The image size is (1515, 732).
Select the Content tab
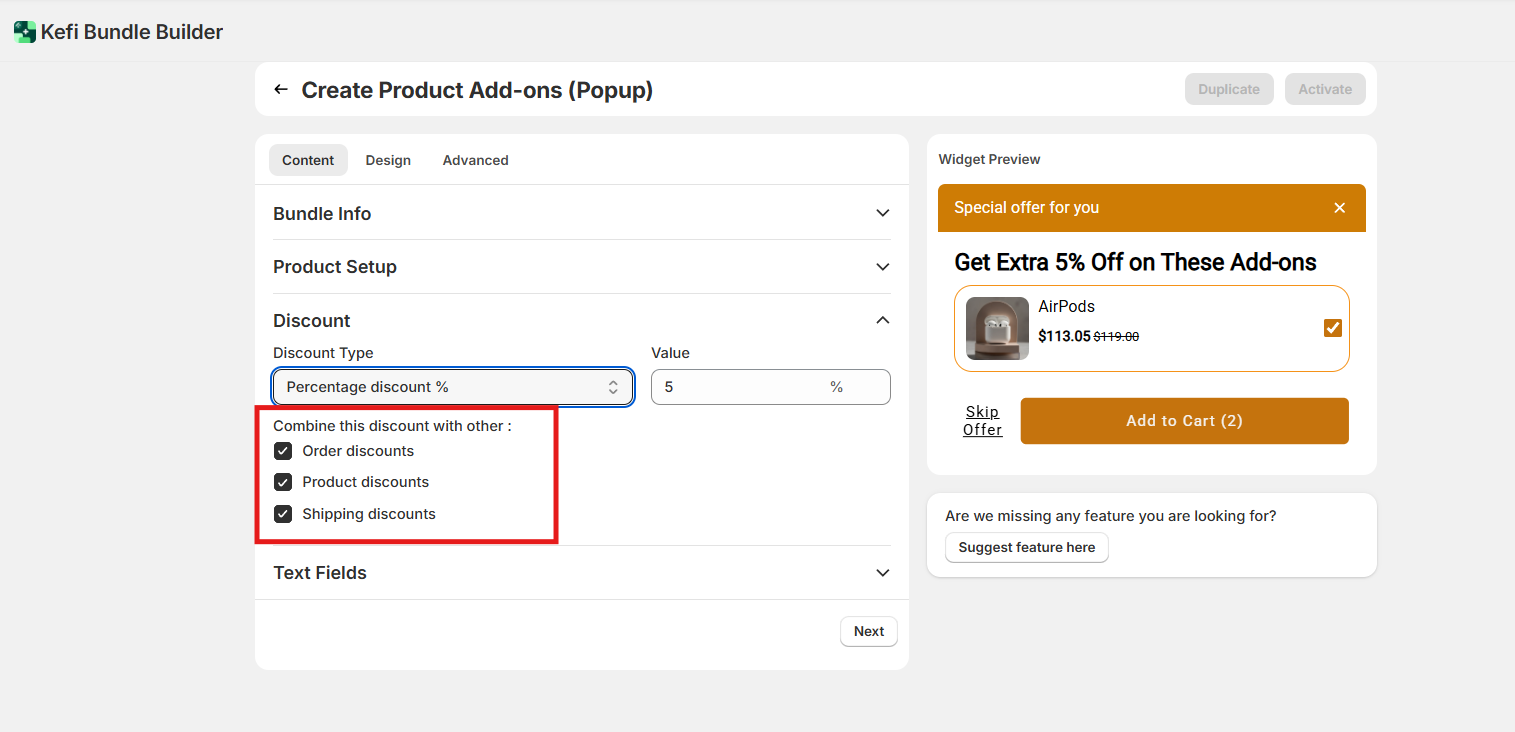308,160
